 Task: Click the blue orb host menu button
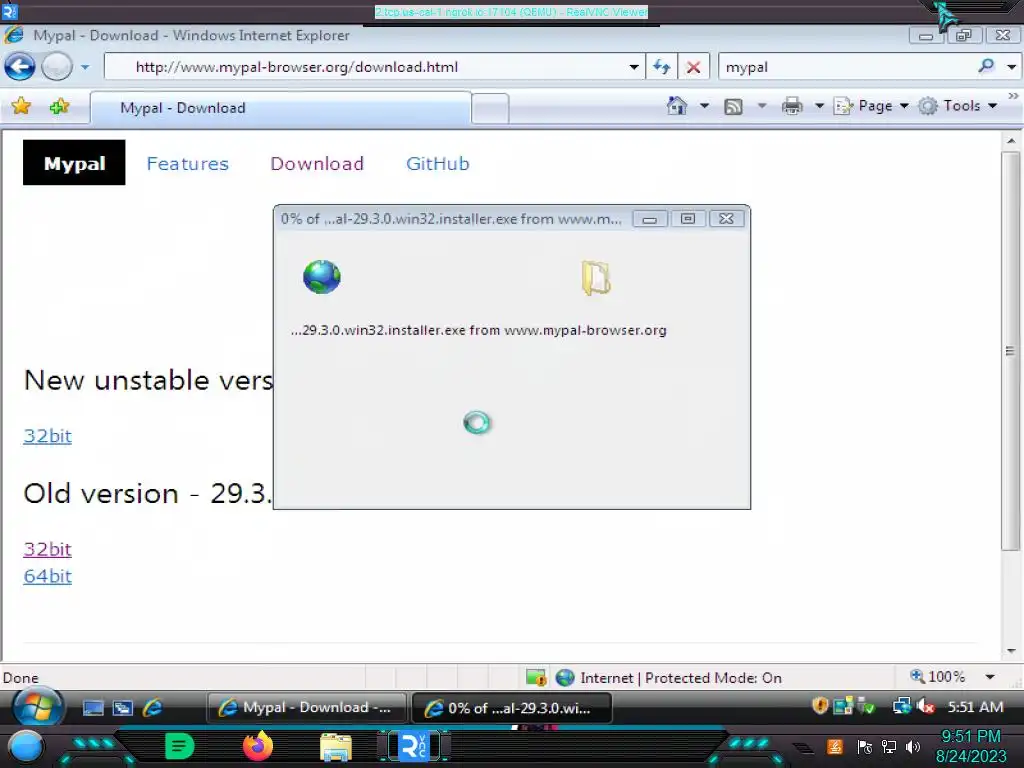(x=26, y=747)
